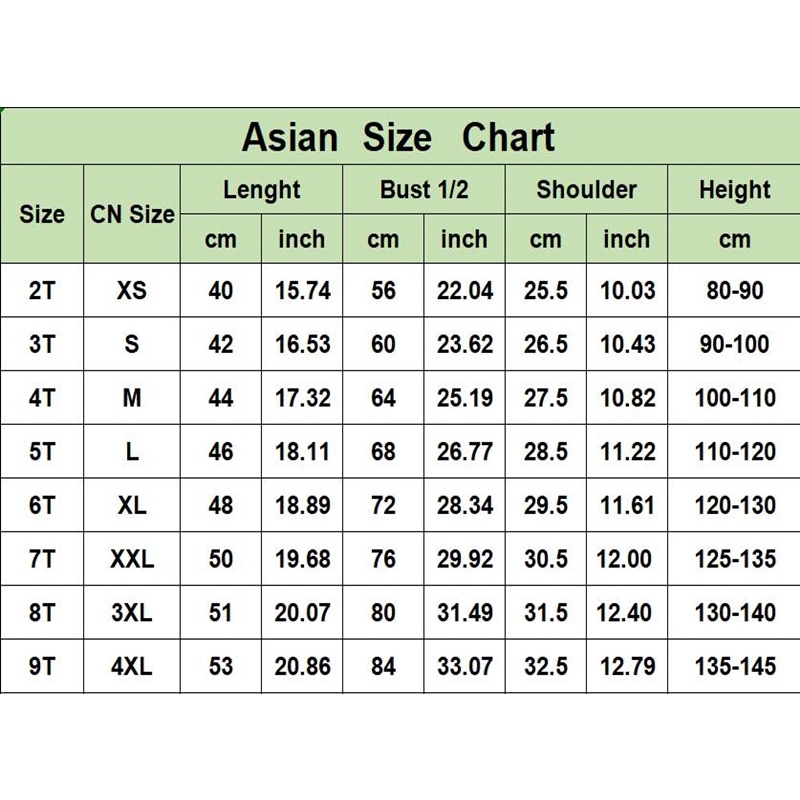Click the Shoulder column header

point(586,190)
